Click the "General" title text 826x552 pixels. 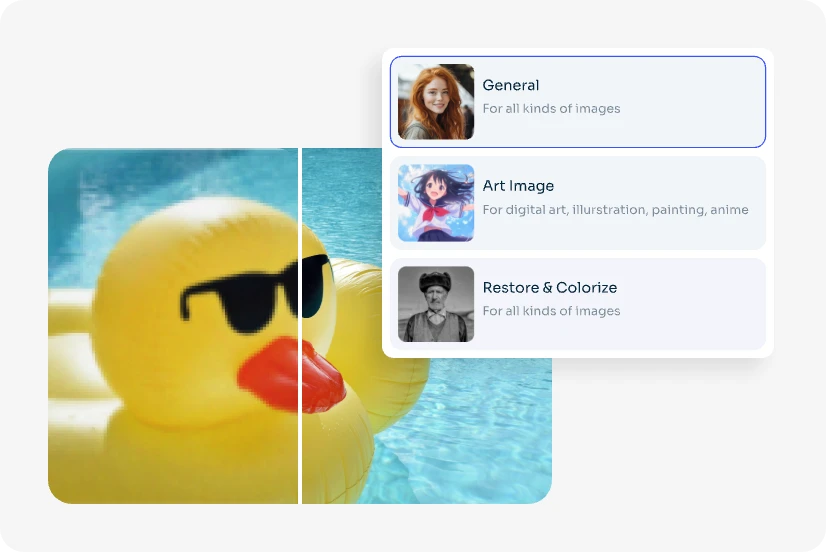point(510,86)
